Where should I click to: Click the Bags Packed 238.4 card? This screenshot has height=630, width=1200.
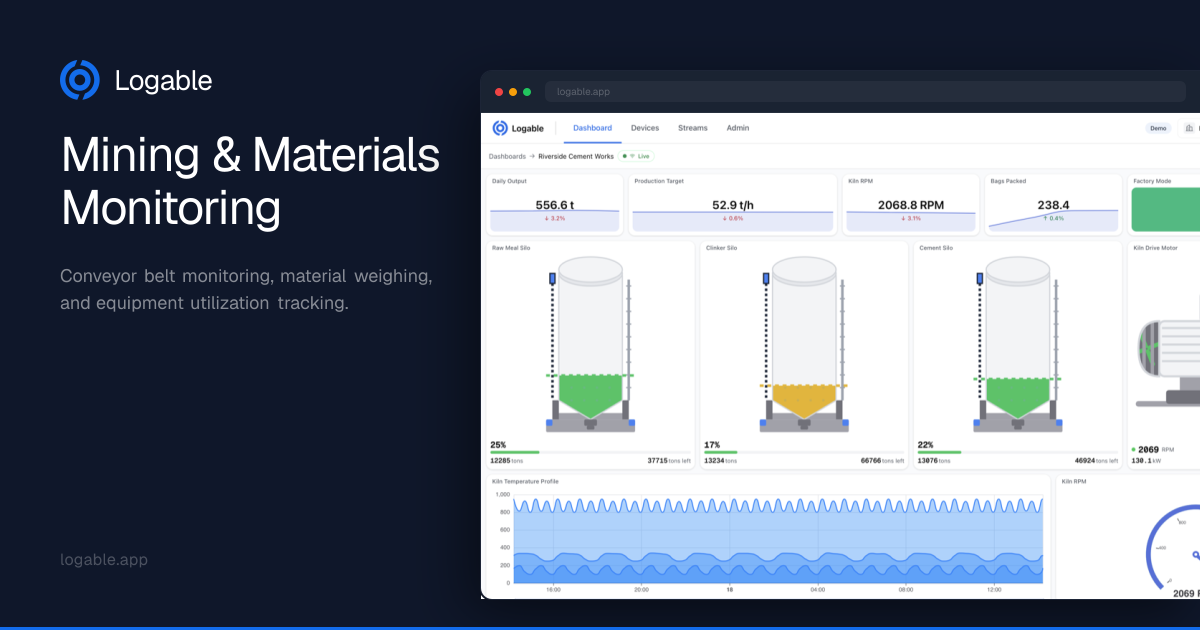1053,205
